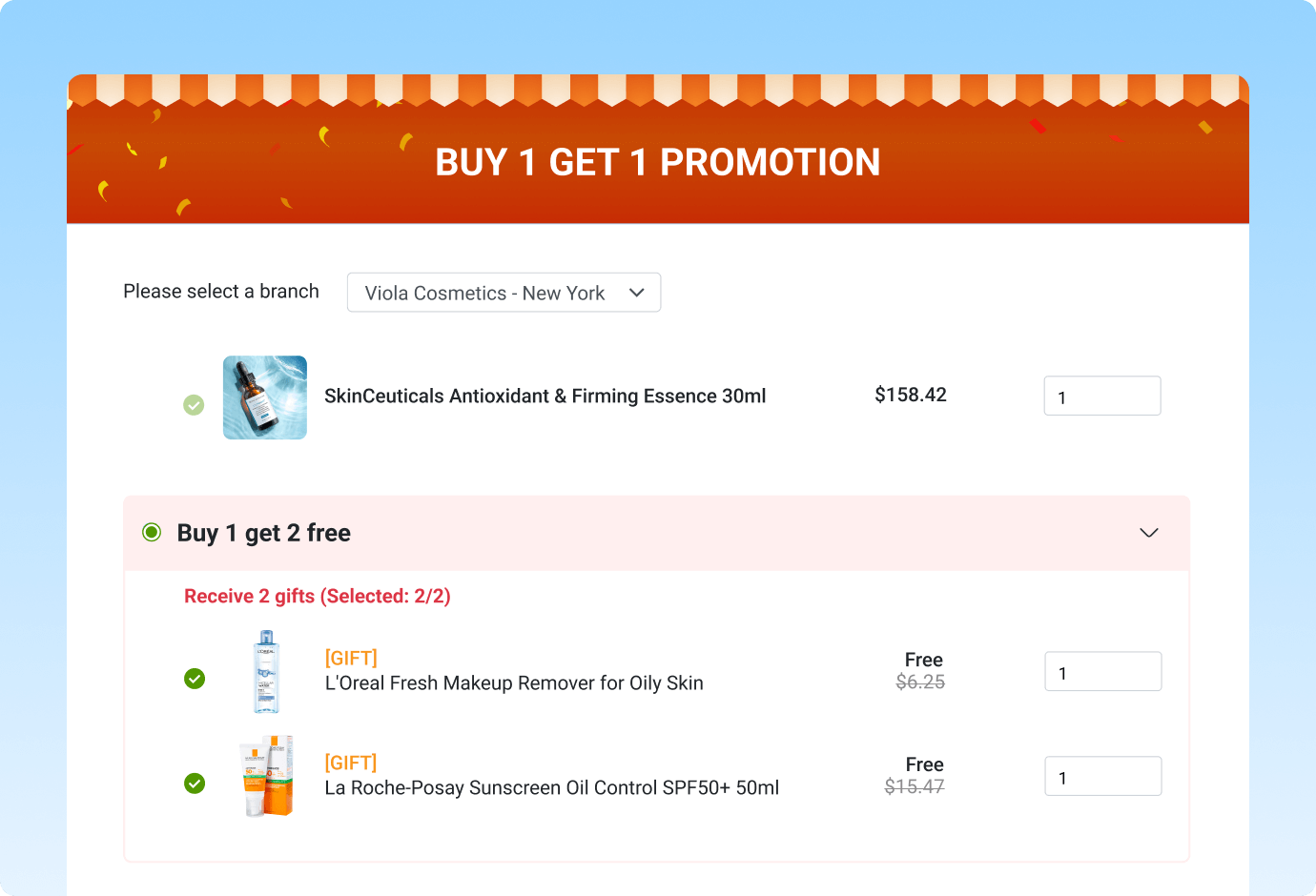
Task: Click the SkinCeuticals essence product image
Action: (x=265, y=397)
